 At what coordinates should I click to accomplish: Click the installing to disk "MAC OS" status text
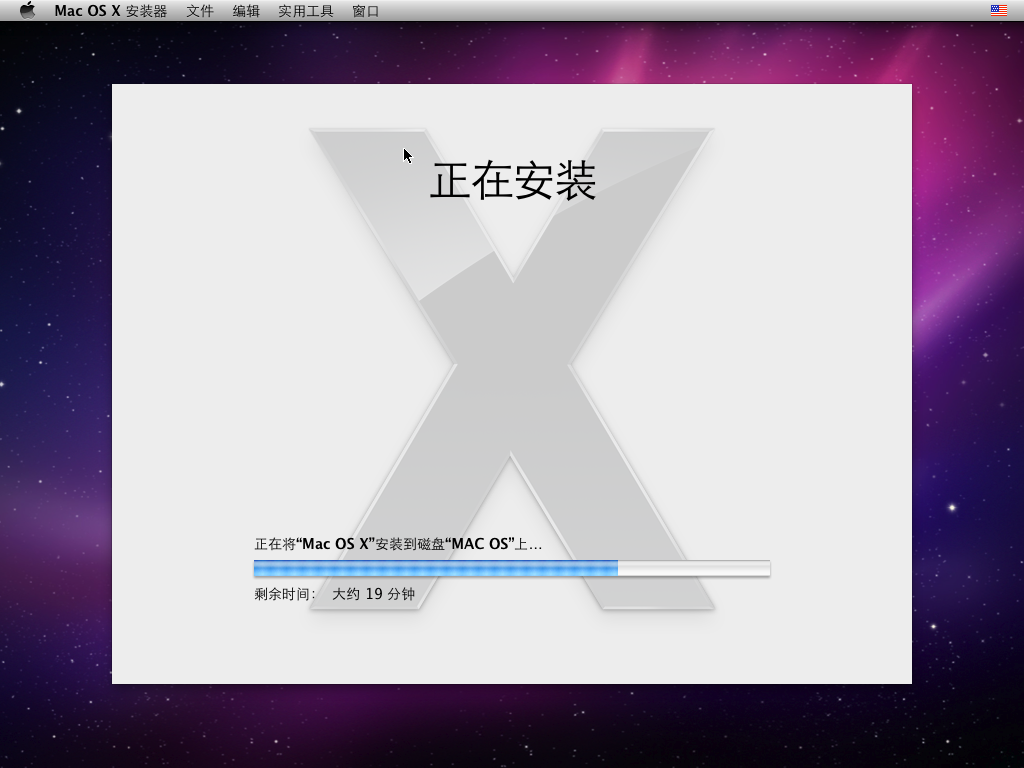tap(398, 544)
